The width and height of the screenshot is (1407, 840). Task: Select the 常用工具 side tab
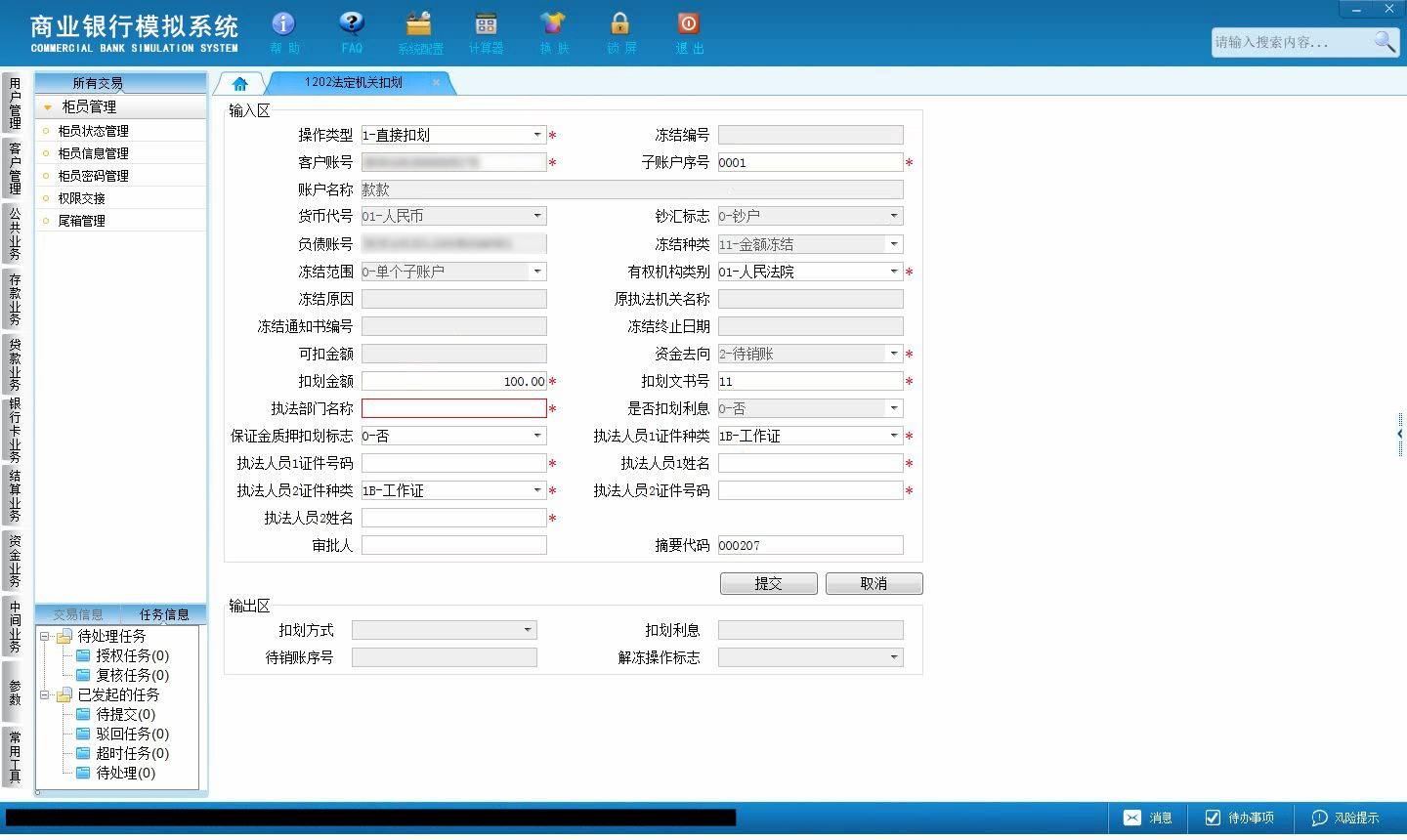point(14,757)
